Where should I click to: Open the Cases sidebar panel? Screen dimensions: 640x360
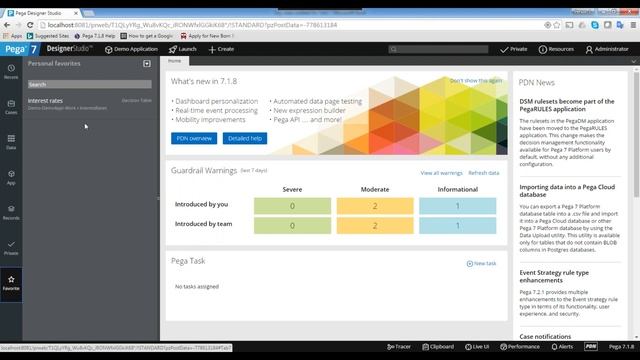coord(11,107)
